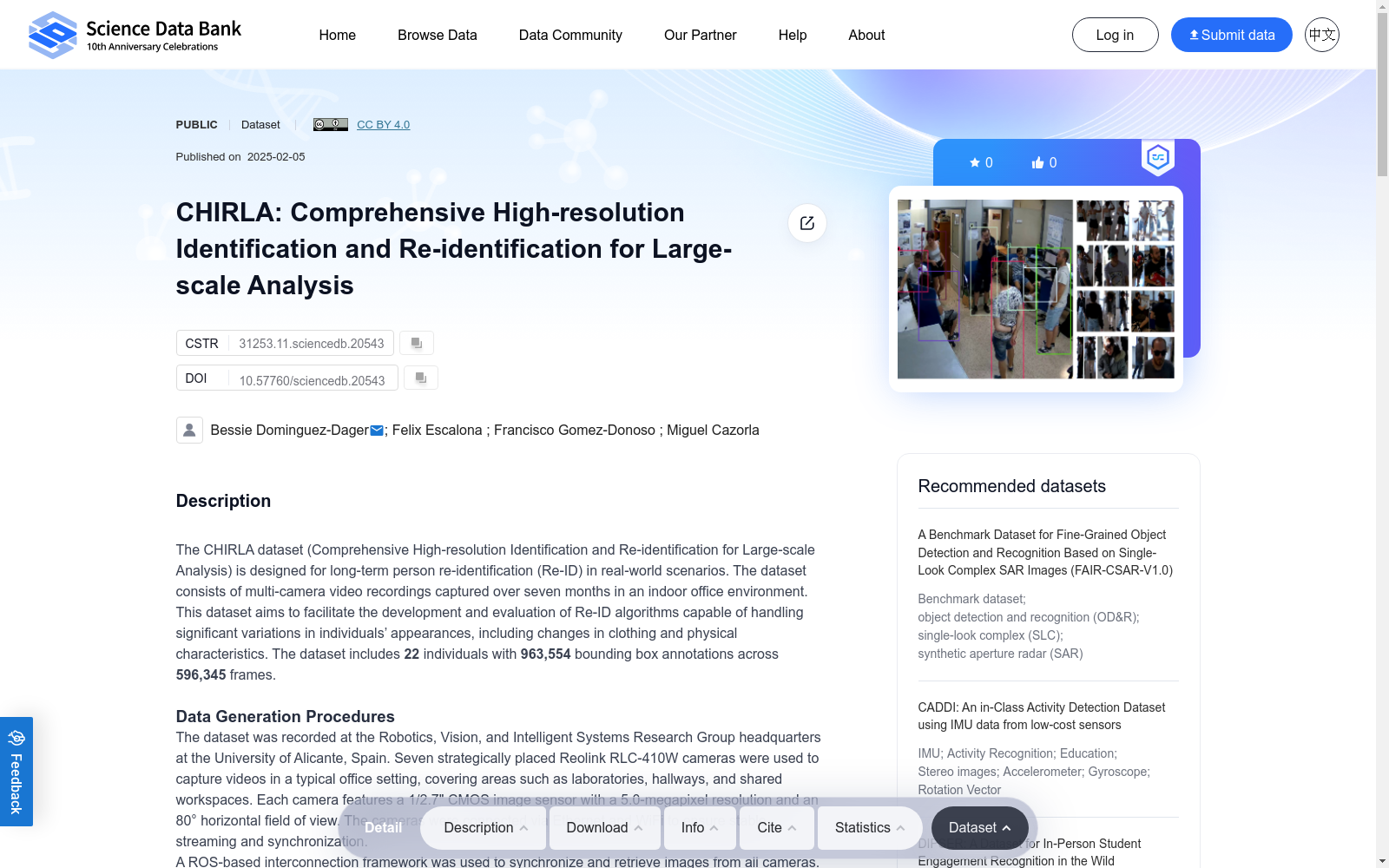1389x868 pixels.
Task: Open the Home menu item
Action: 337,35
